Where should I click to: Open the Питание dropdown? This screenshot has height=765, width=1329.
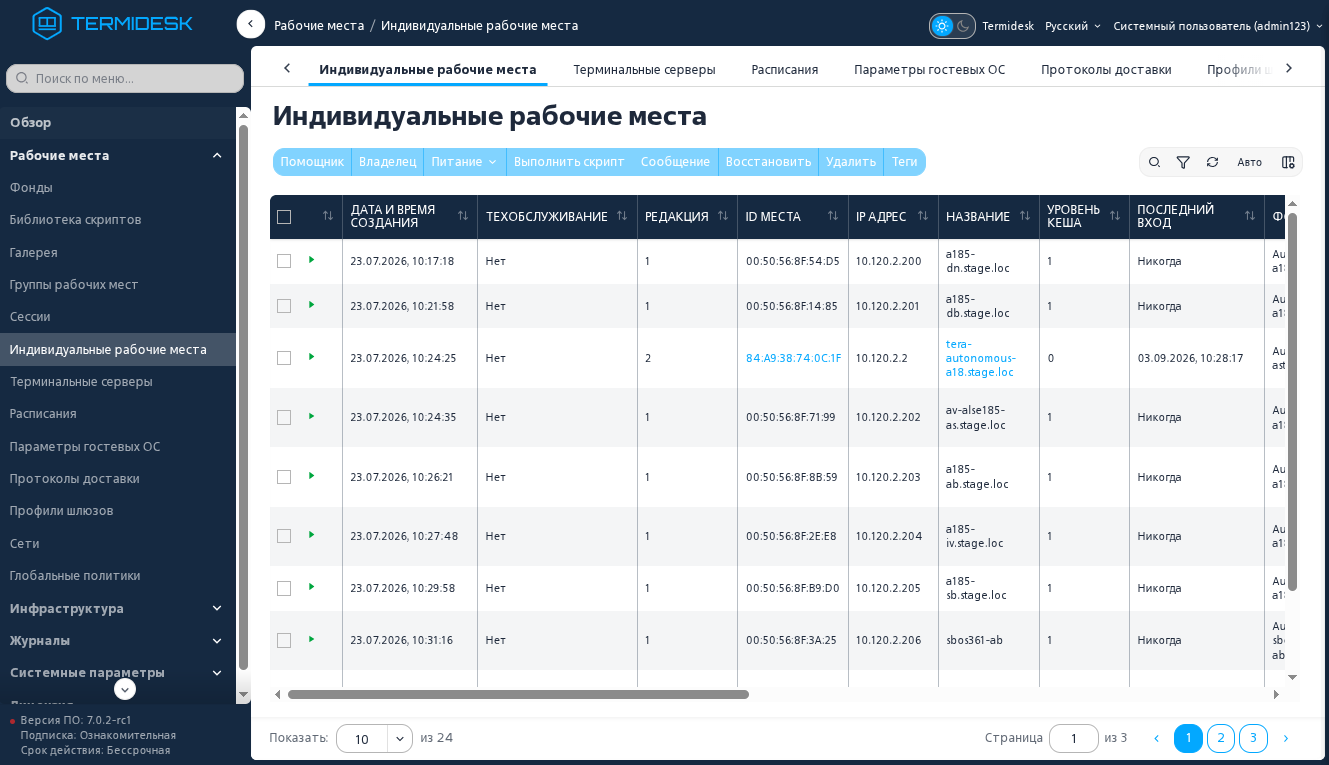[x=464, y=162]
